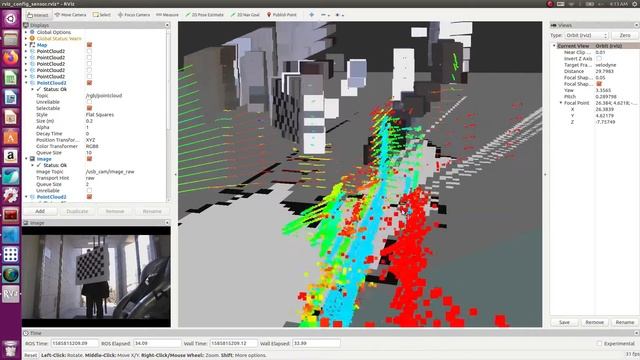The height and width of the screenshot is (360, 640).
Task: Collapse the PointCloud2 showing /rgb/pointcloud
Action: pyautogui.click(x=26, y=83)
